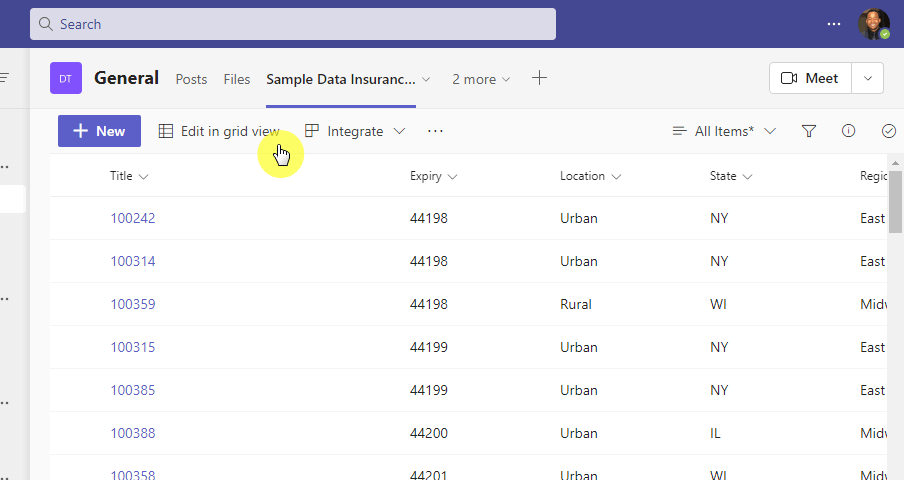Expand the Meet options dropdown arrow

tap(868, 78)
